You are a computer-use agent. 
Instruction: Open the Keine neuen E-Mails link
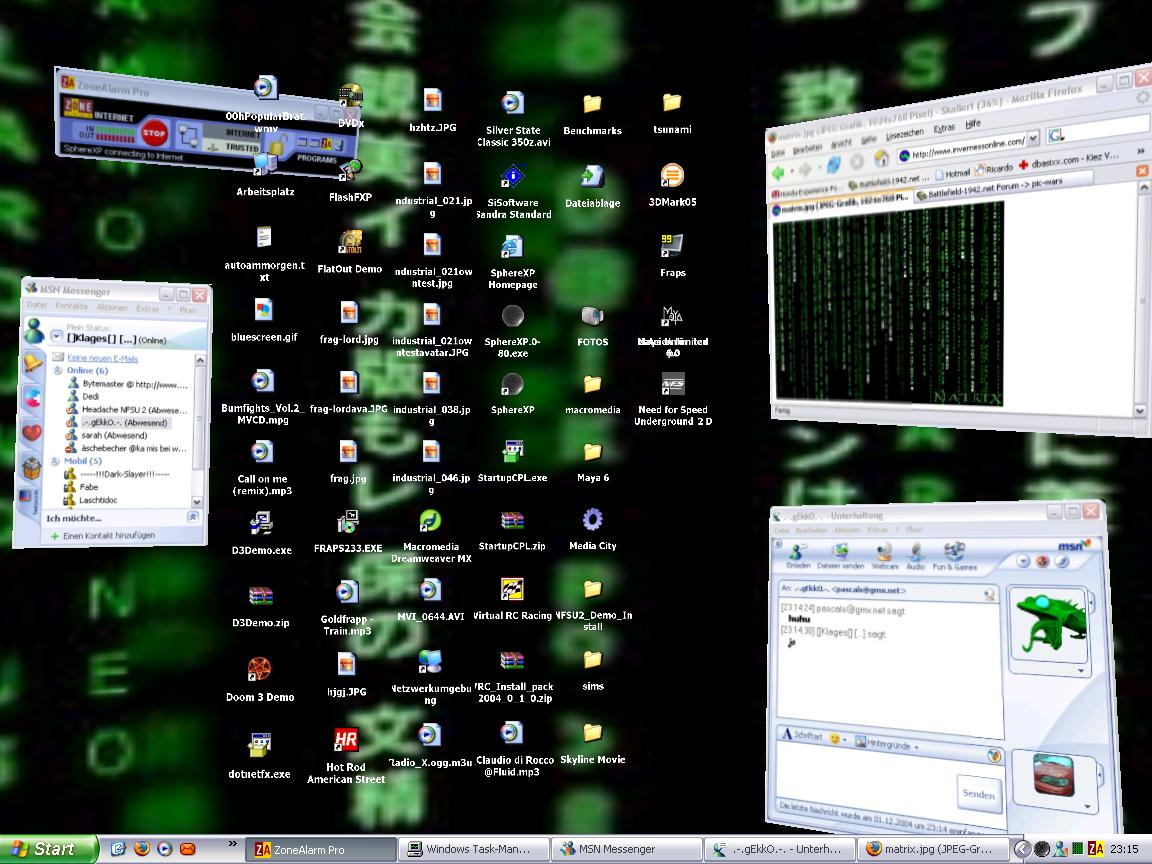pos(102,358)
